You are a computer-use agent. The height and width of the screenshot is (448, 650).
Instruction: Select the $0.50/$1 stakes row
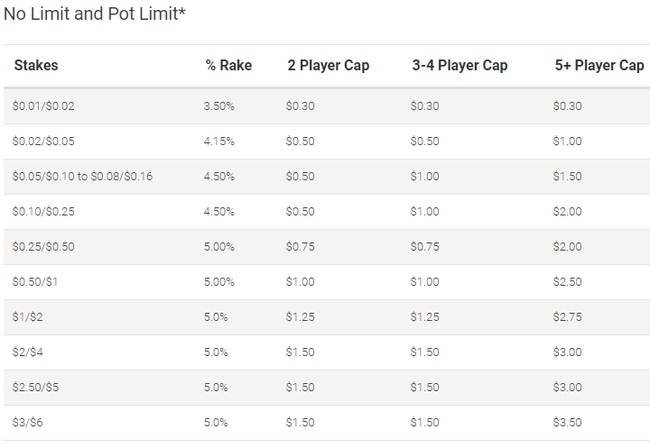click(x=327, y=282)
